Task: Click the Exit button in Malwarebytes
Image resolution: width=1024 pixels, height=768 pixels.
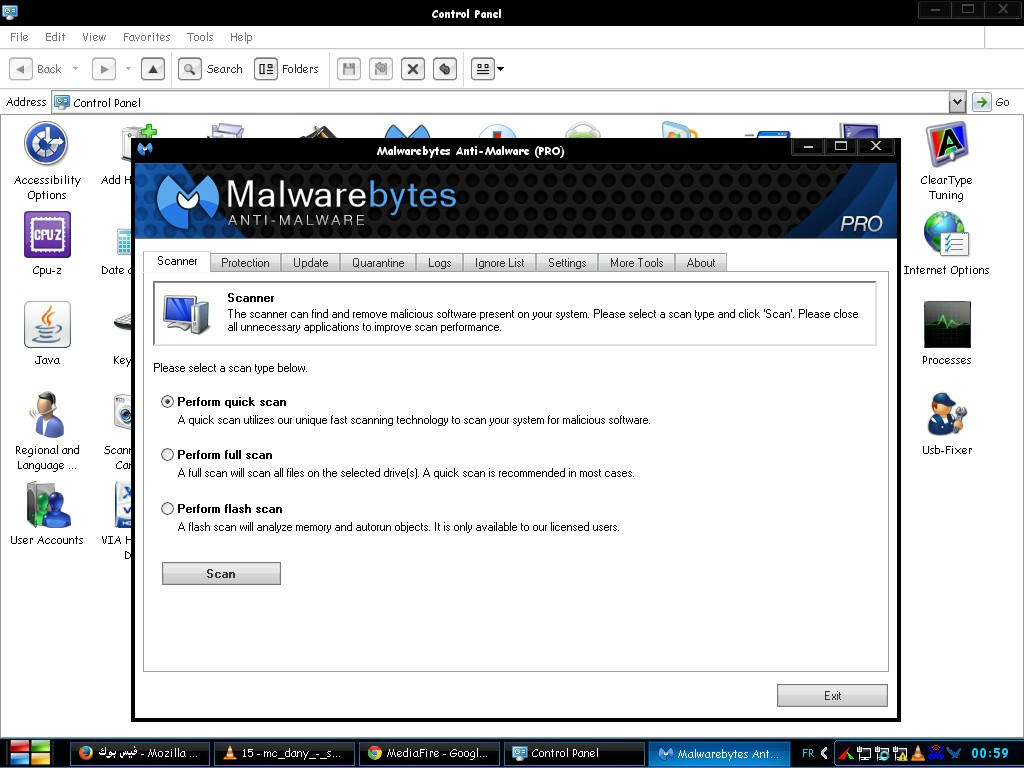Action: tap(832, 696)
